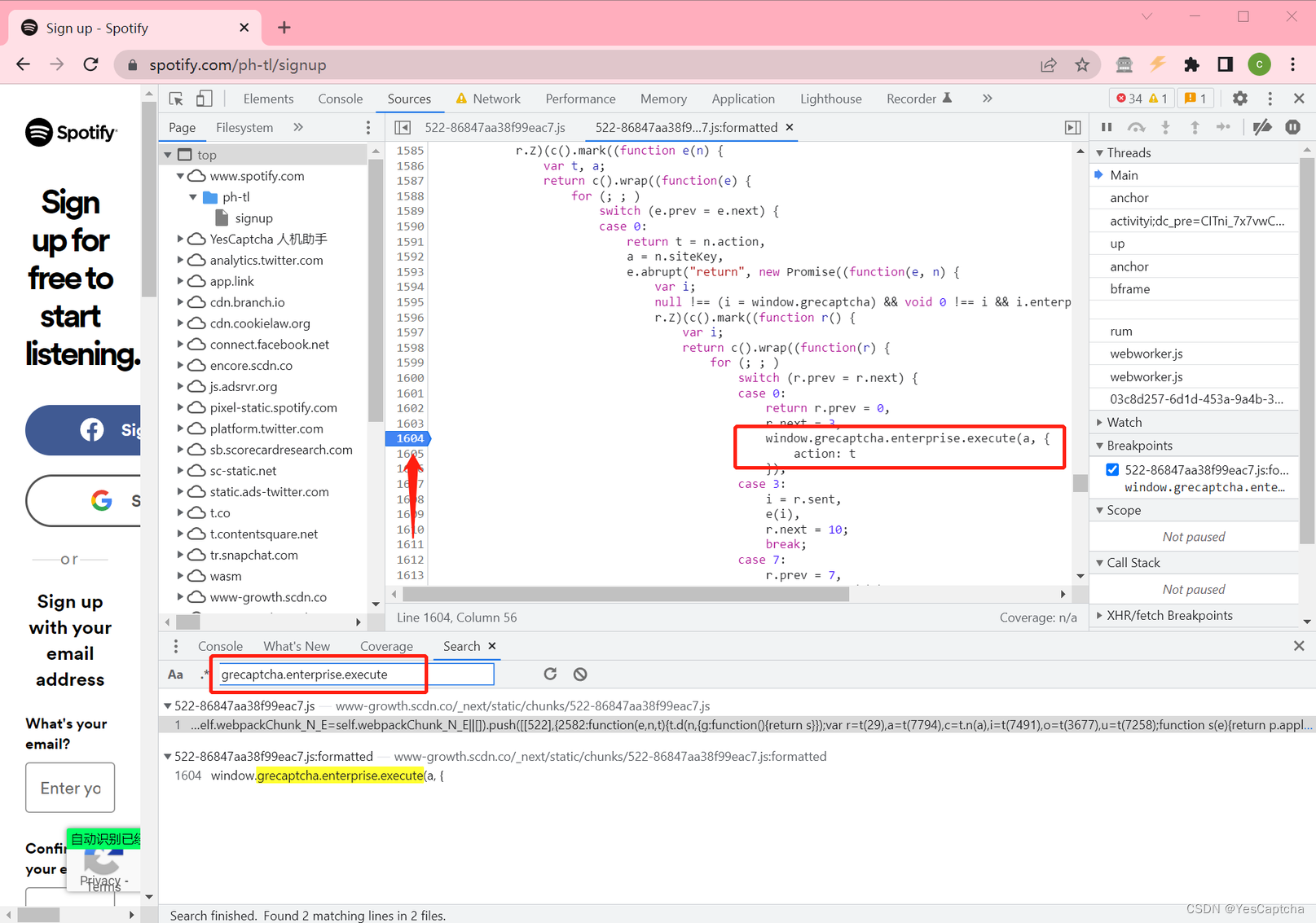
Task: Clear the search results icon
Action: click(580, 674)
